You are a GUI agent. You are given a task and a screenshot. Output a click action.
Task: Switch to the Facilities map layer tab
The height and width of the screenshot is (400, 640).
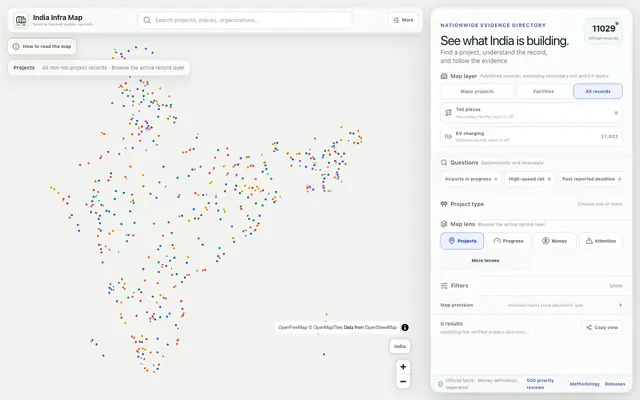click(x=543, y=91)
